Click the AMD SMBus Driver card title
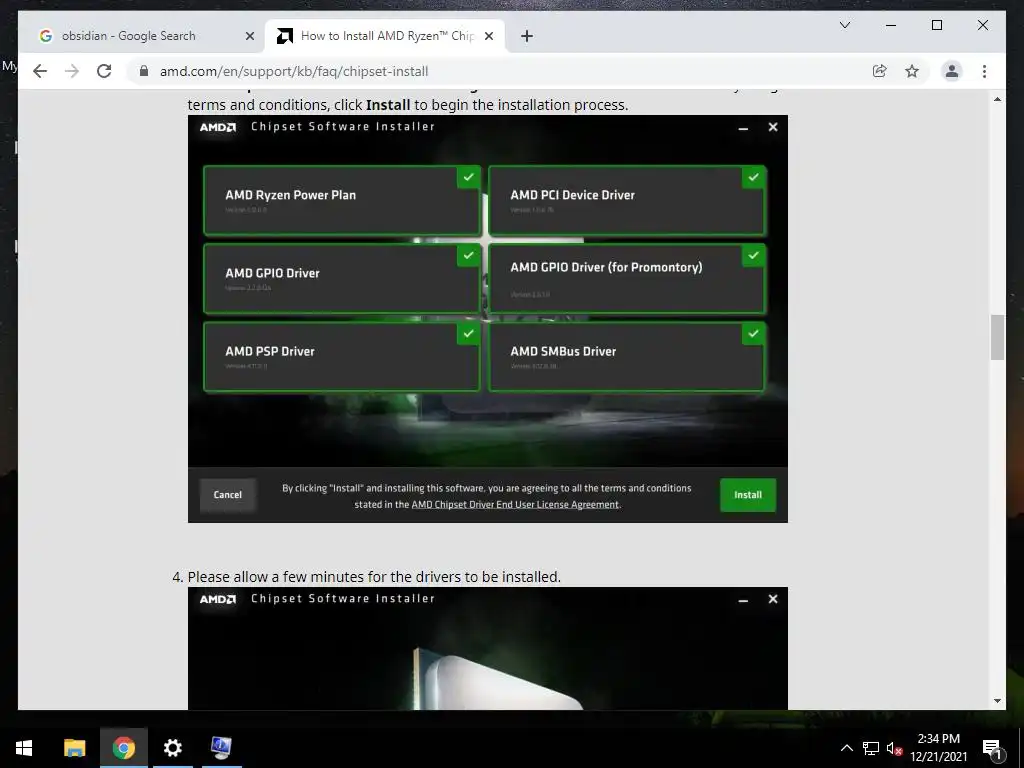1024x768 pixels. 563,351
